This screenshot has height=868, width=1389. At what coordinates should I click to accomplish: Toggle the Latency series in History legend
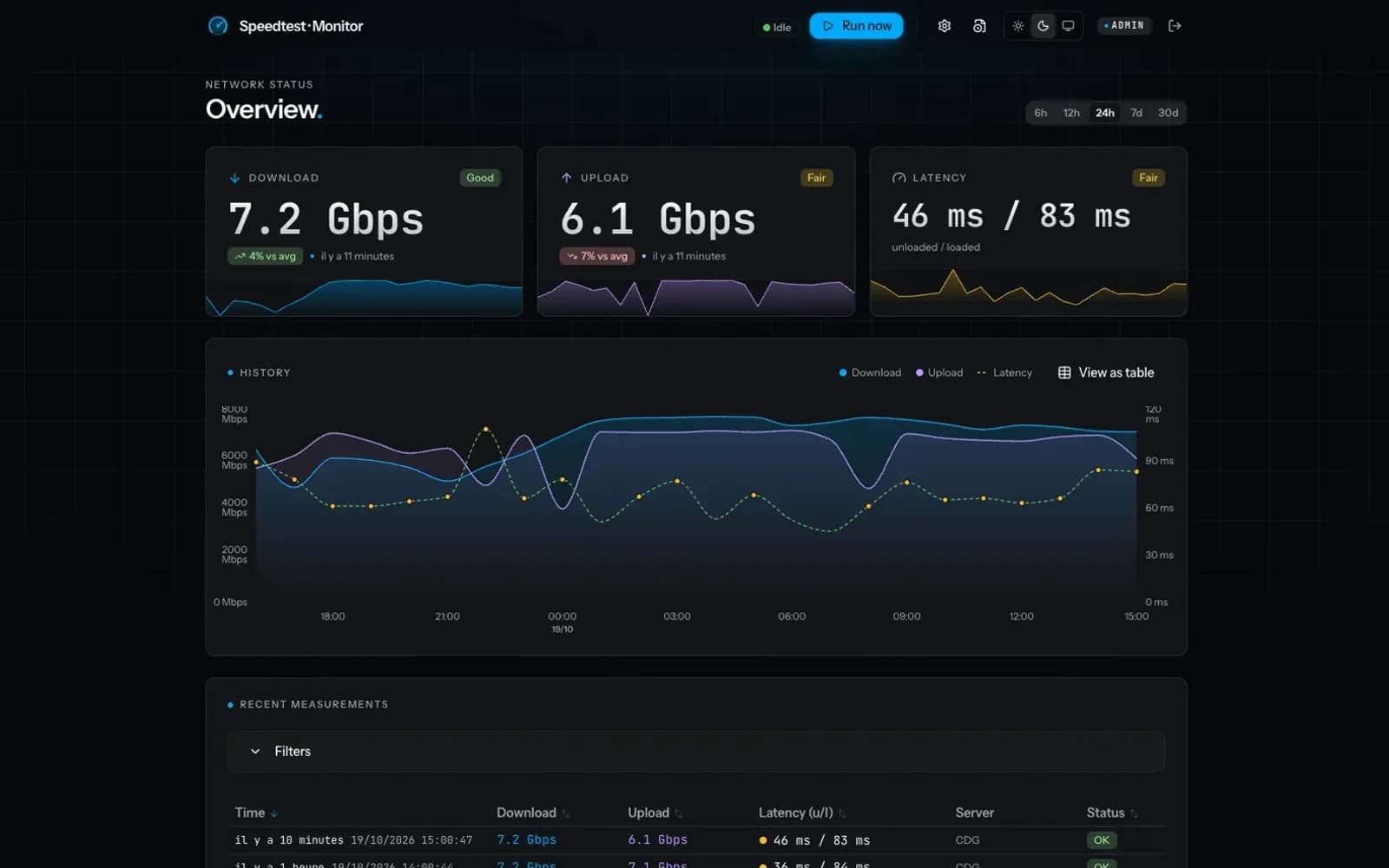pyautogui.click(x=1004, y=372)
